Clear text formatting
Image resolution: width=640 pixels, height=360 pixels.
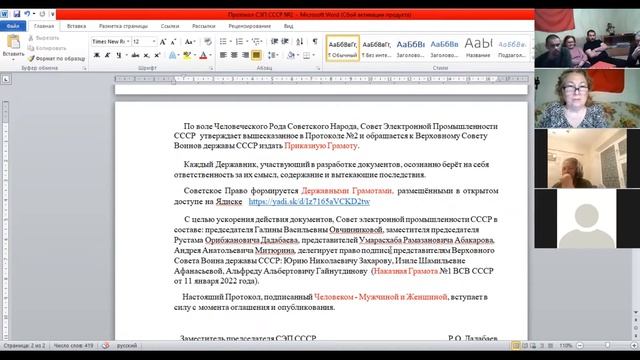tap(208, 42)
